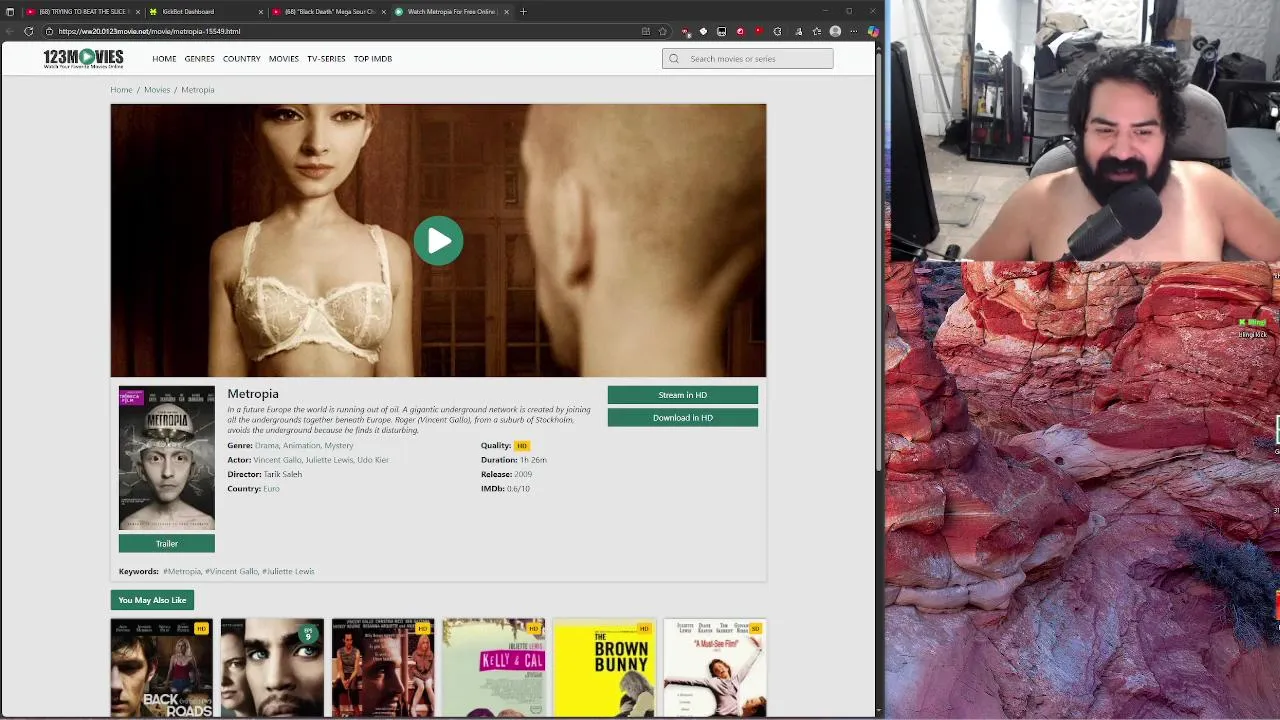Click the #Juliette Lewis keyword
The image size is (1280, 720).
coord(288,572)
